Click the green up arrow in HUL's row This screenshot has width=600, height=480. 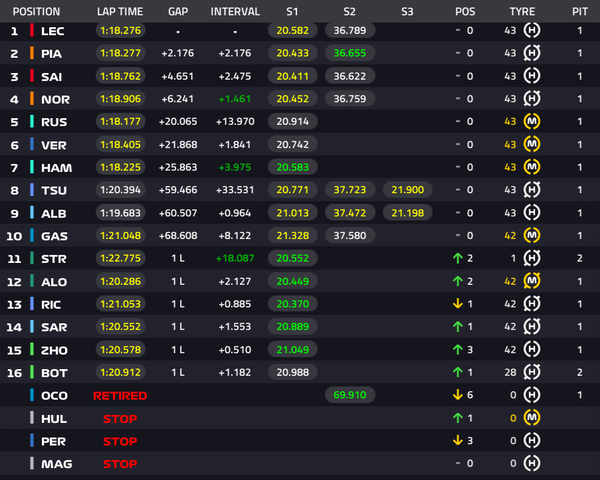(x=458, y=418)
